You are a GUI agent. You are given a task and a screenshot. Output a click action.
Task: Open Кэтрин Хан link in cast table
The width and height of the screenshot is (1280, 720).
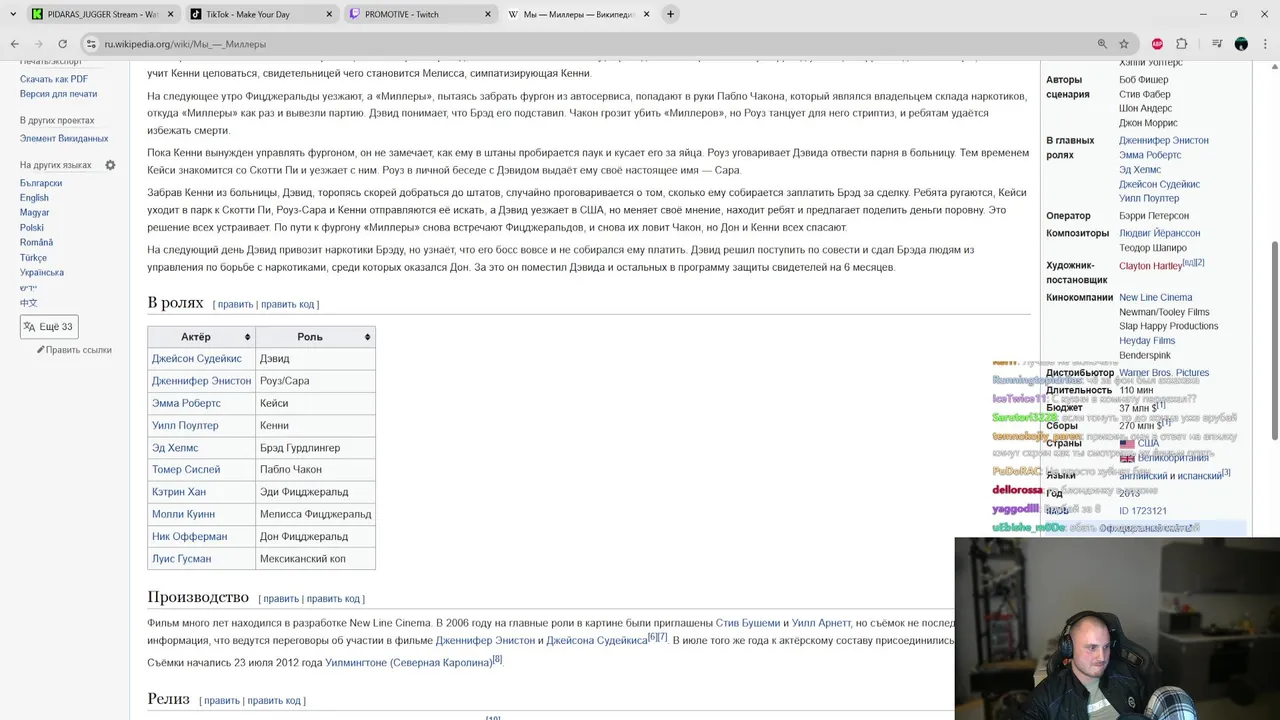click(179, 492)
